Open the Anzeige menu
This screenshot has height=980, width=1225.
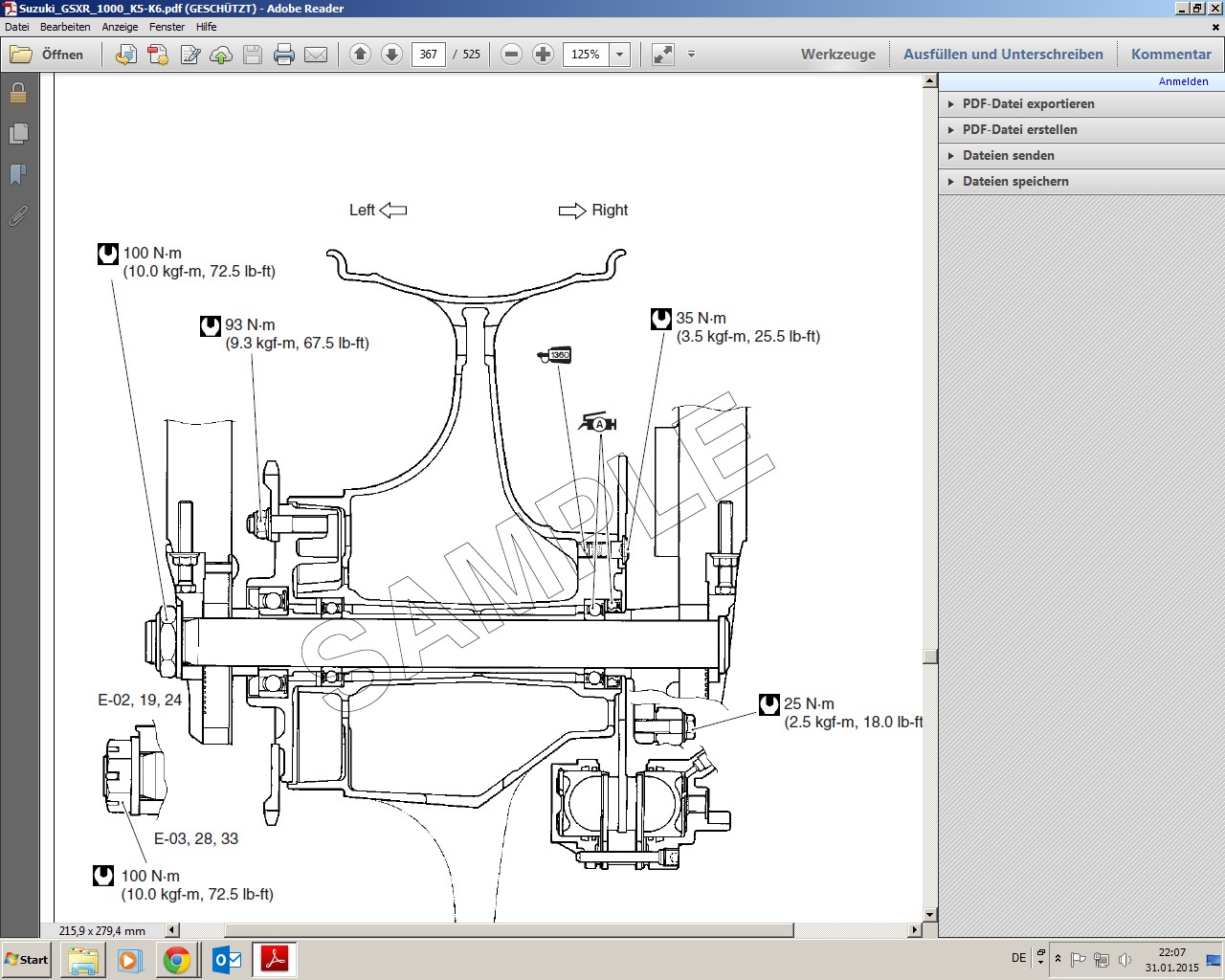pos(120,27)
